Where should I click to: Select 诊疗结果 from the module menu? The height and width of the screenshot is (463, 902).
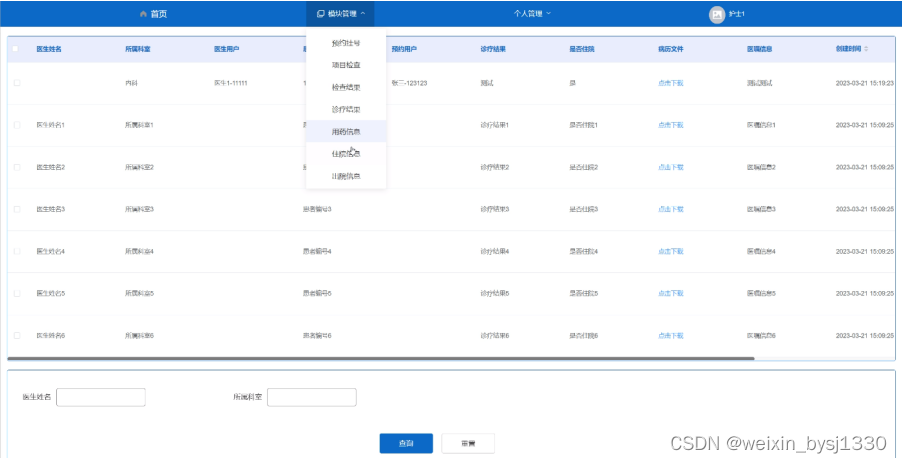pyautogui.click(x=346, y=109)
